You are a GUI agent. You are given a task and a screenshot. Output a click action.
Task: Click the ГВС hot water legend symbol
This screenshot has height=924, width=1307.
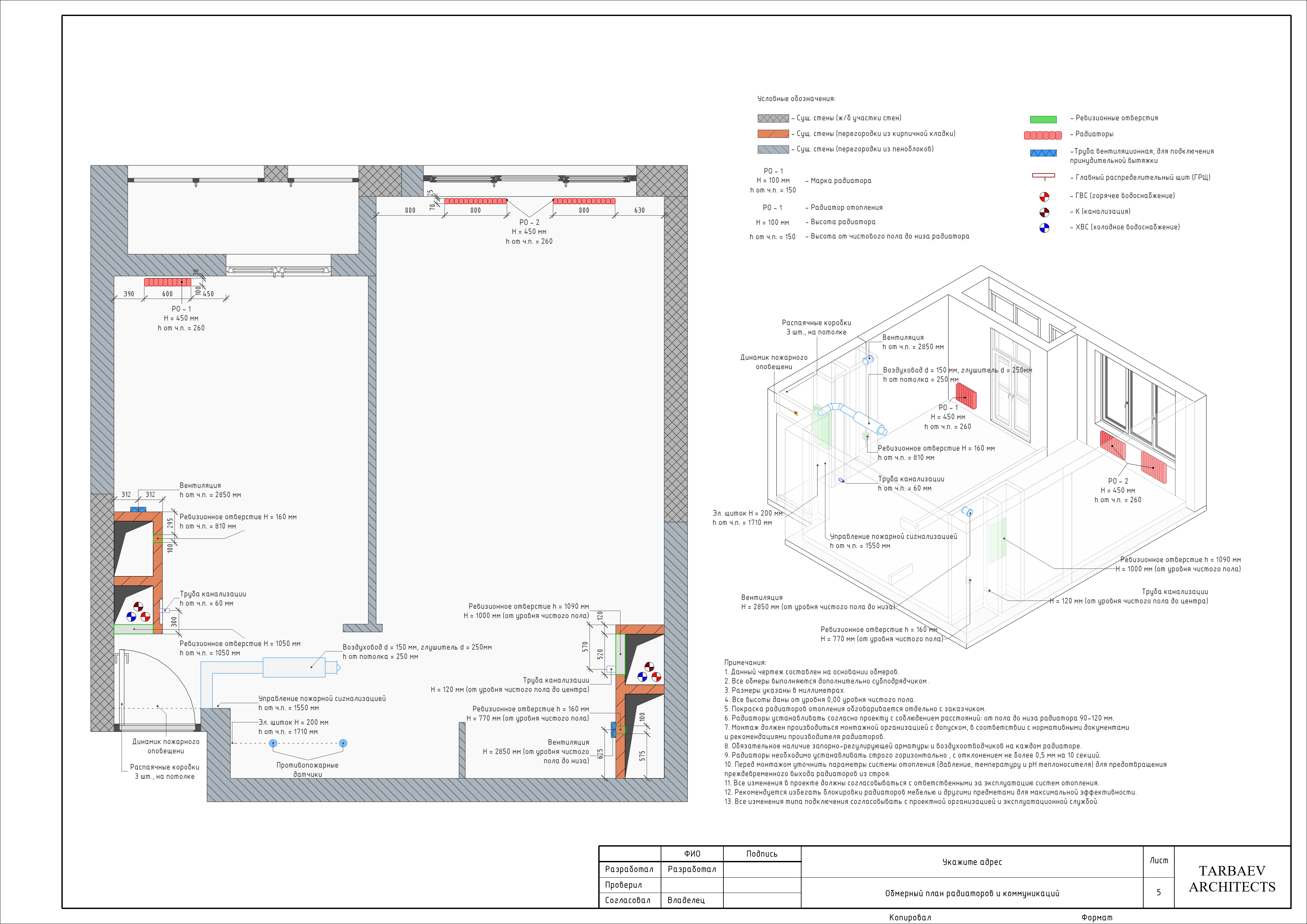1044,196
